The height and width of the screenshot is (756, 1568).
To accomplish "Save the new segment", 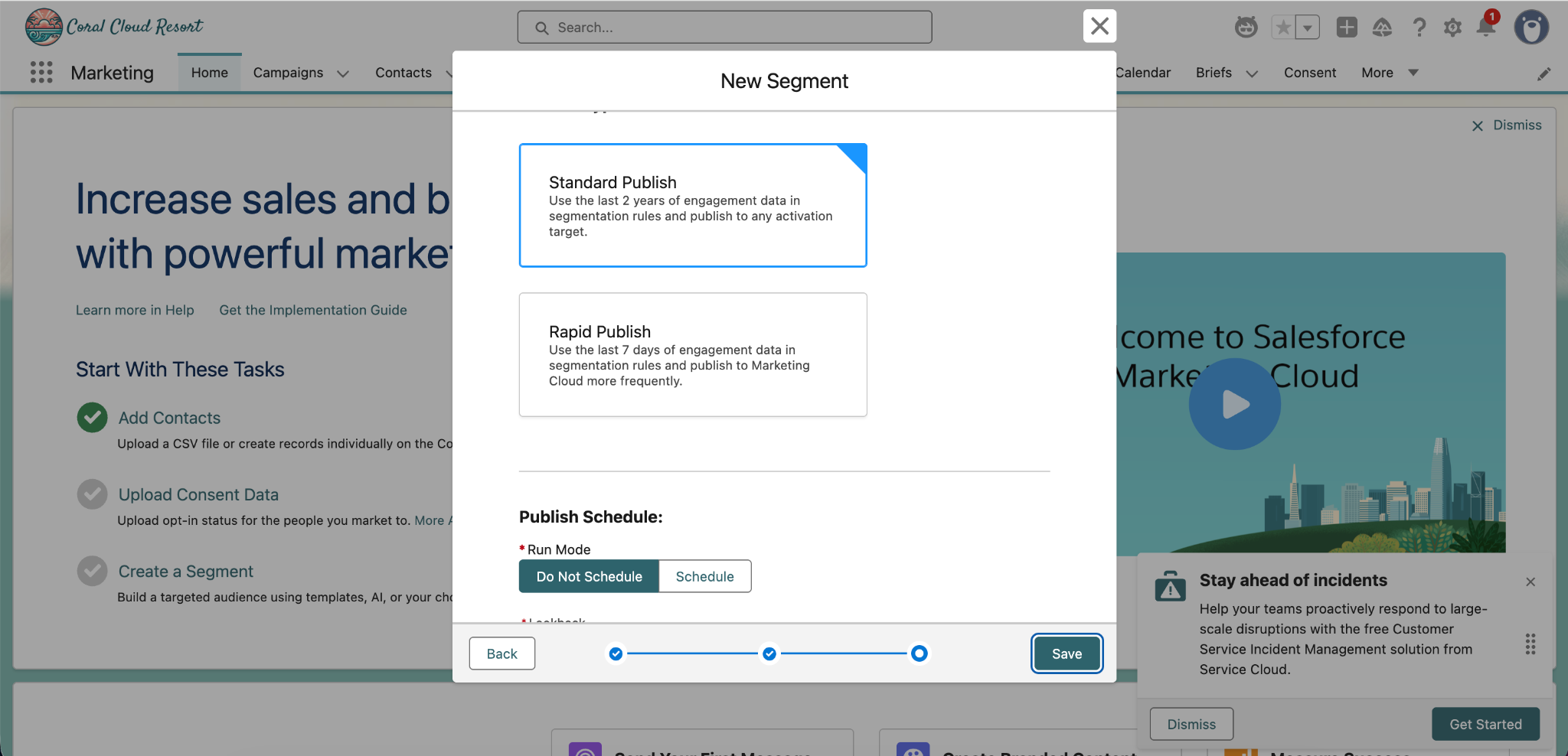I will [1067, 653].
